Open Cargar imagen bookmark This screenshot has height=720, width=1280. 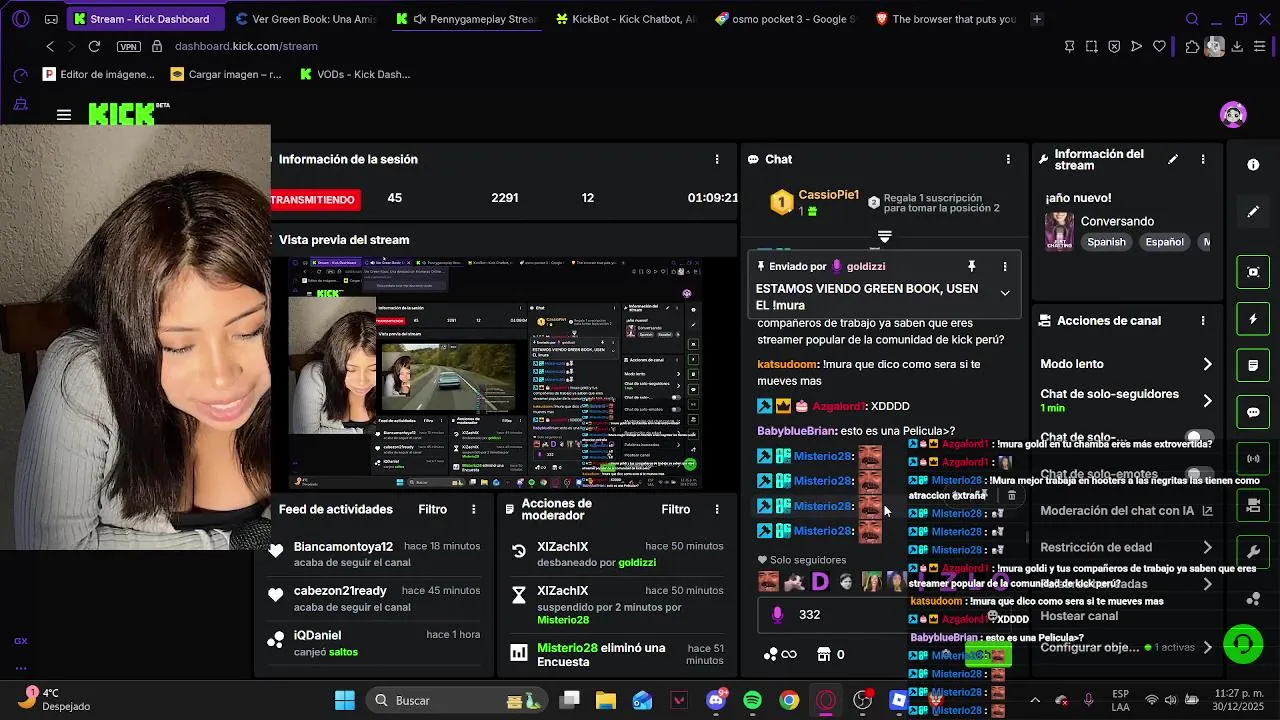click(x=227, y=74)
